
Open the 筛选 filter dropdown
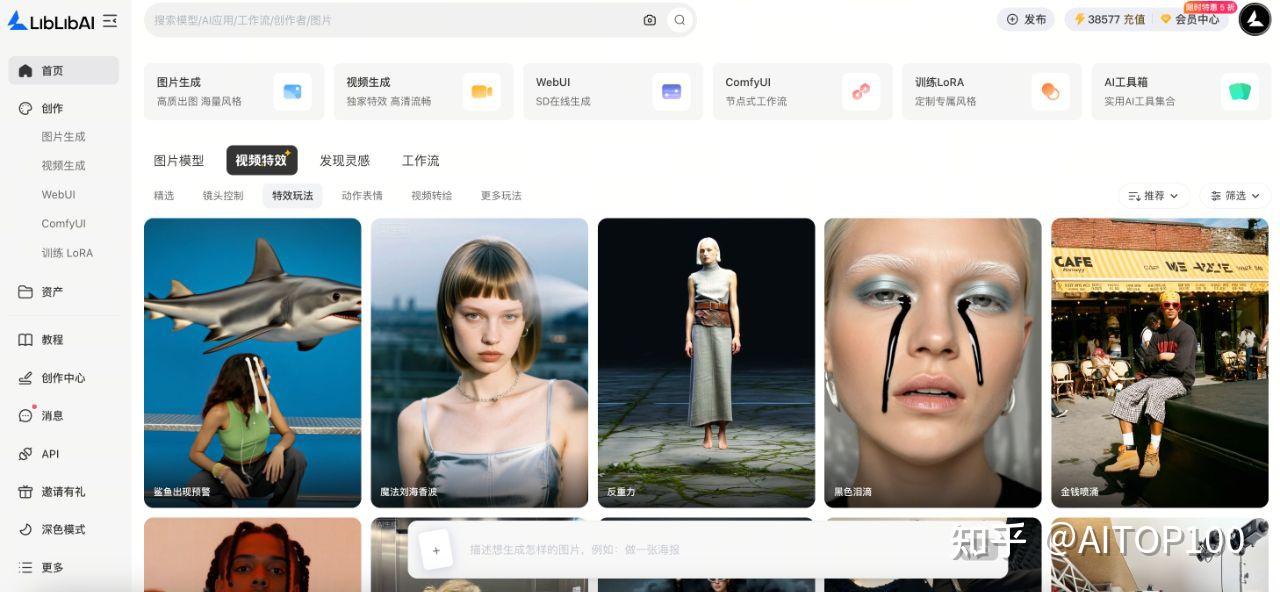[x=1232, y=195]
